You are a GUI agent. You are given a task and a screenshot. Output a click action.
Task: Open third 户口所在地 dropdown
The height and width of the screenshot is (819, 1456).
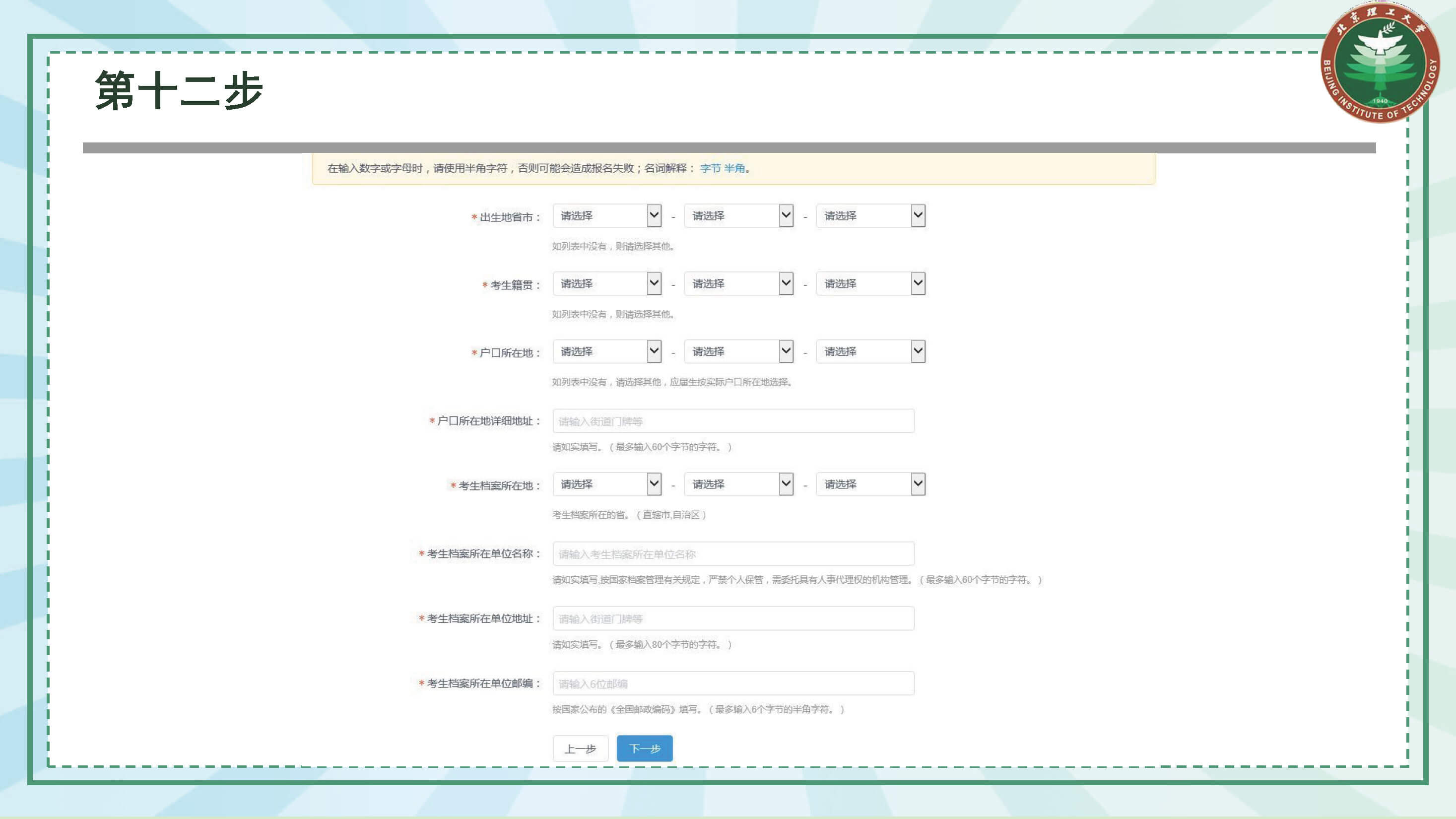click(870, 351)
